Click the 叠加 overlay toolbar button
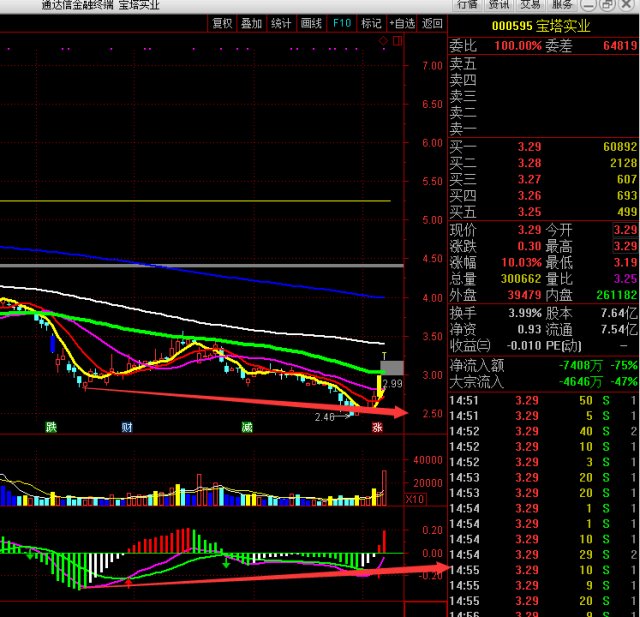This screenshot has width=640, height=617. [x=251, y=23]
